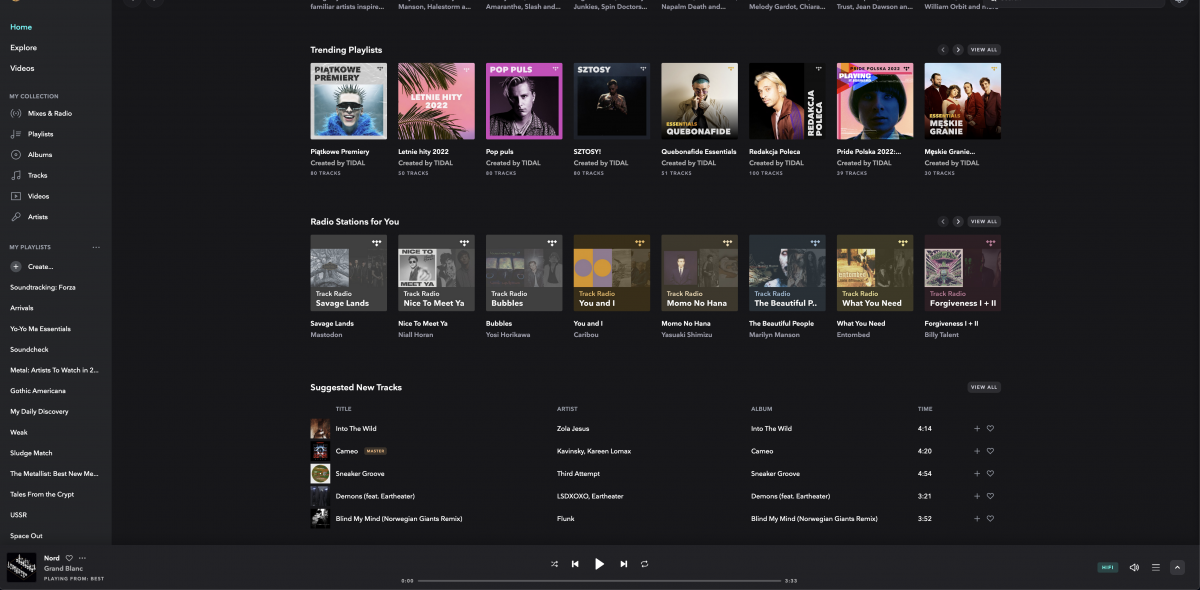Open My Playlists three-dot options

tap(96, 247)
